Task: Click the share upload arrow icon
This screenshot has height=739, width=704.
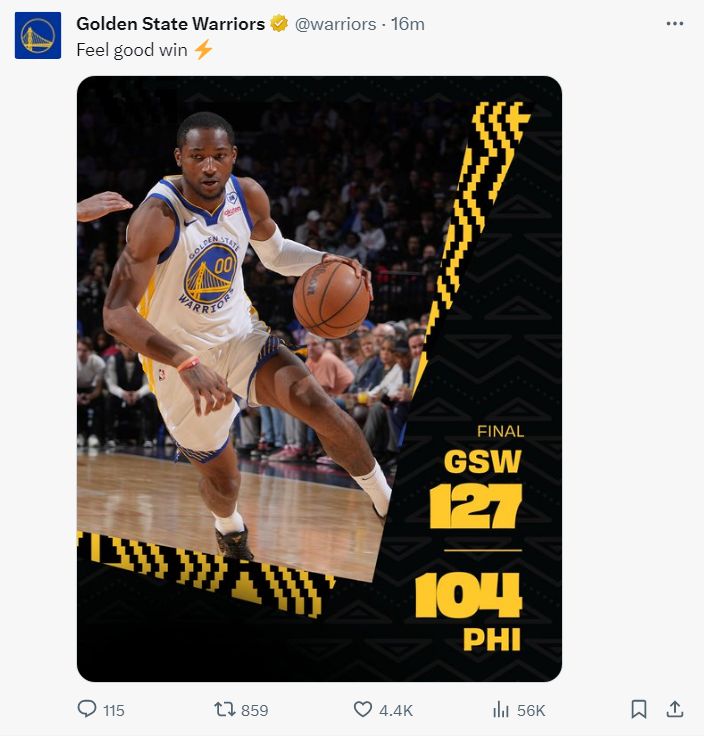Action: pos(675,709)
